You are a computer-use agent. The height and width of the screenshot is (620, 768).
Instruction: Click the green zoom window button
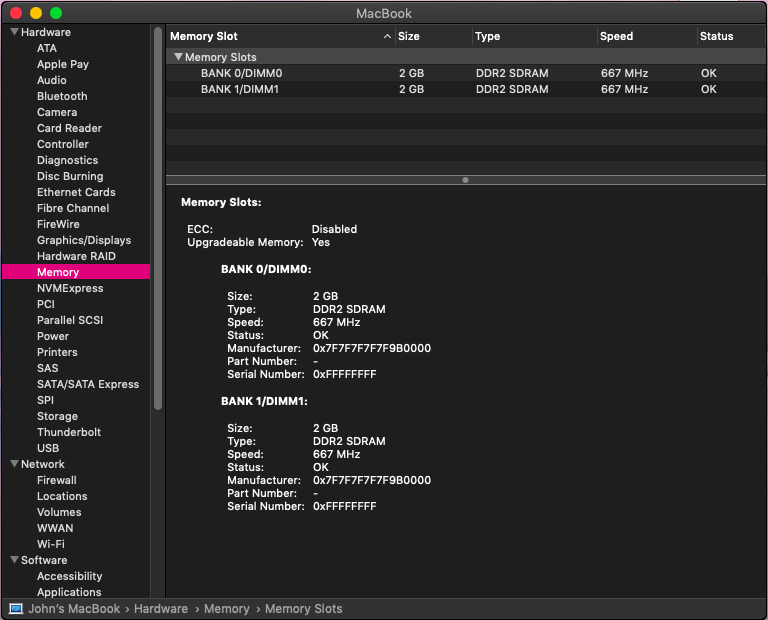tap(56, 13)
